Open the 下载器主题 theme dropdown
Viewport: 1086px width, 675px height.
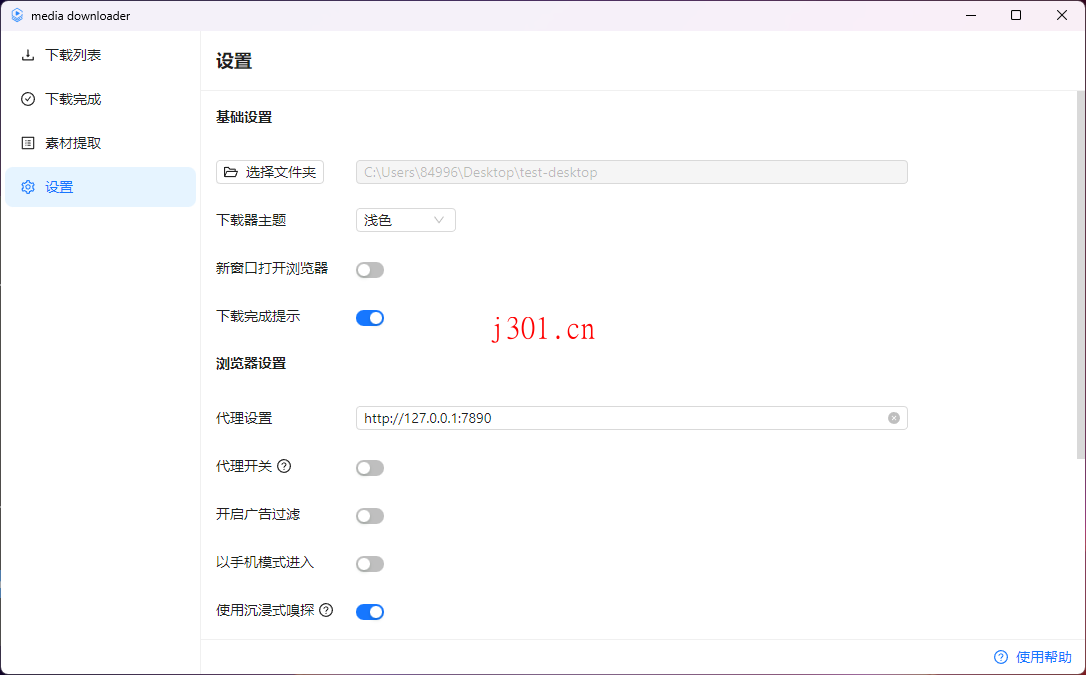click(x=405, y=219)
